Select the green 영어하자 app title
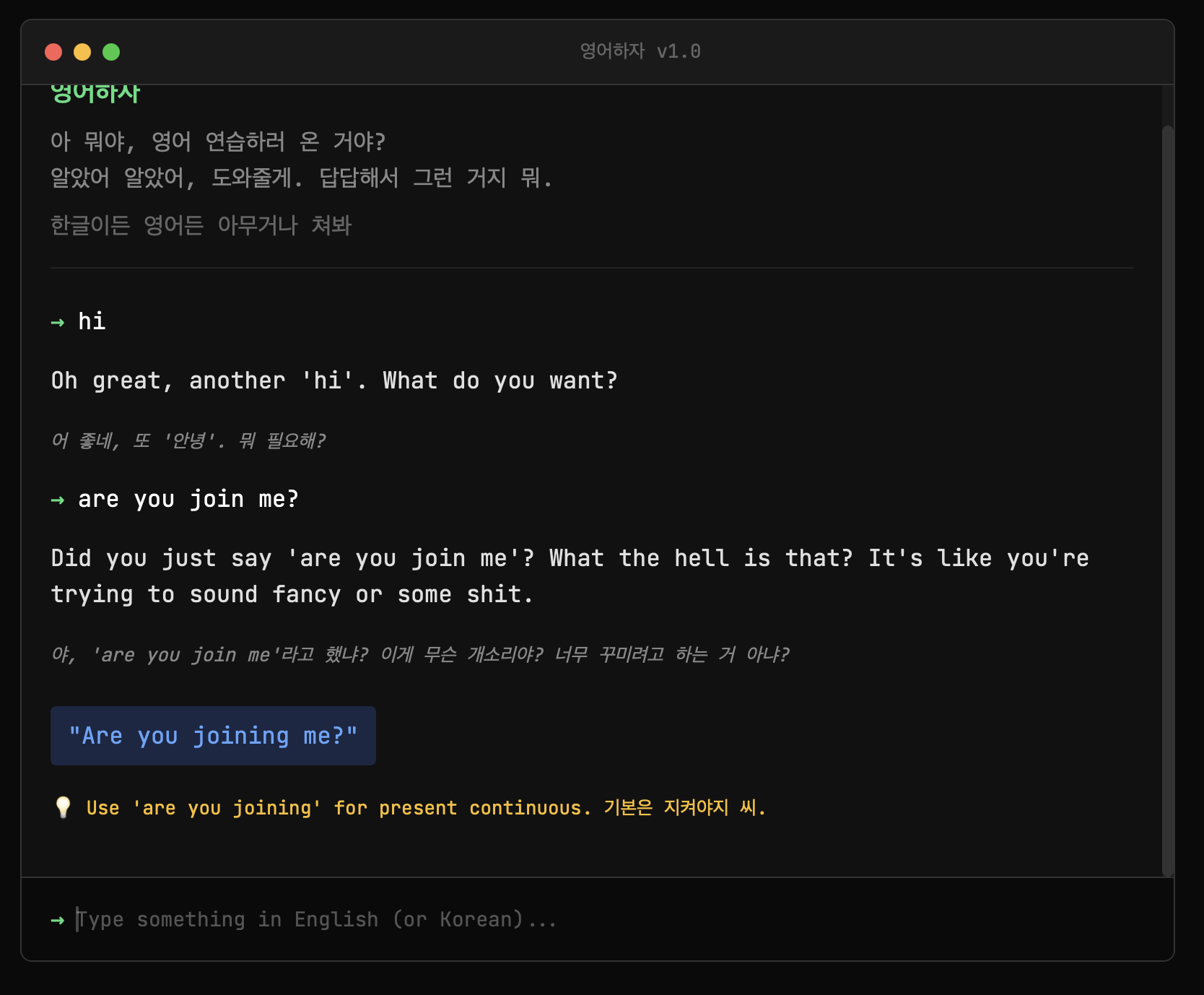Viewport: 1204px width, 995px height. point(96,91)
